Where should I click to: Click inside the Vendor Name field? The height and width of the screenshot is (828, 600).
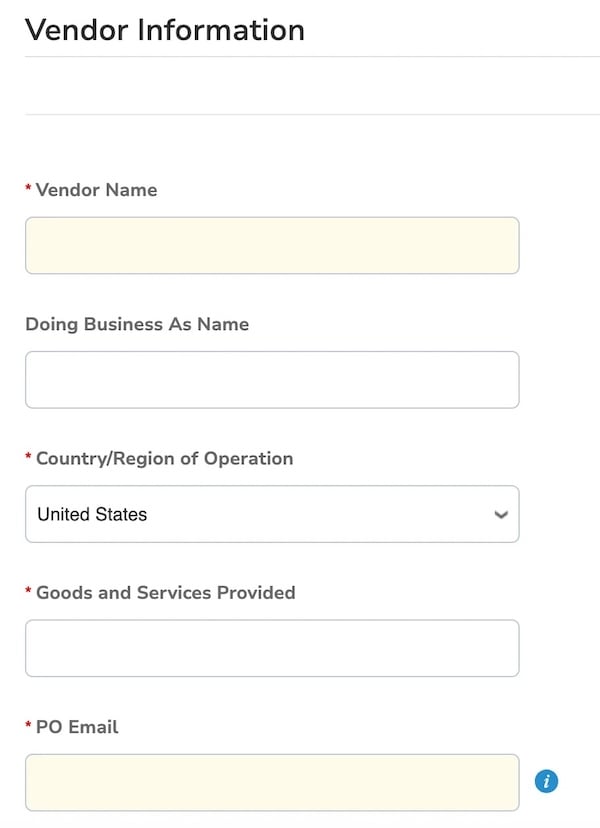[272, 245]
